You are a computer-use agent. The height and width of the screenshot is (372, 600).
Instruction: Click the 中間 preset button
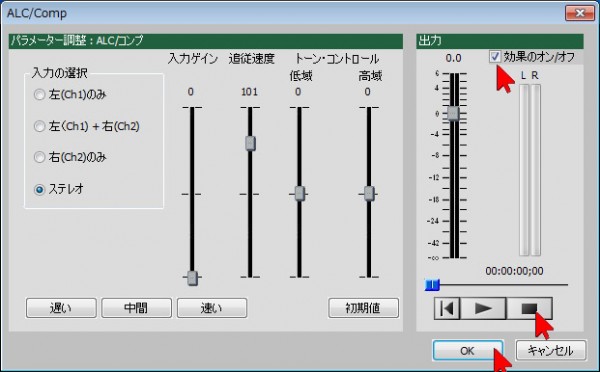pyautogui.click(x=136, y=308)
